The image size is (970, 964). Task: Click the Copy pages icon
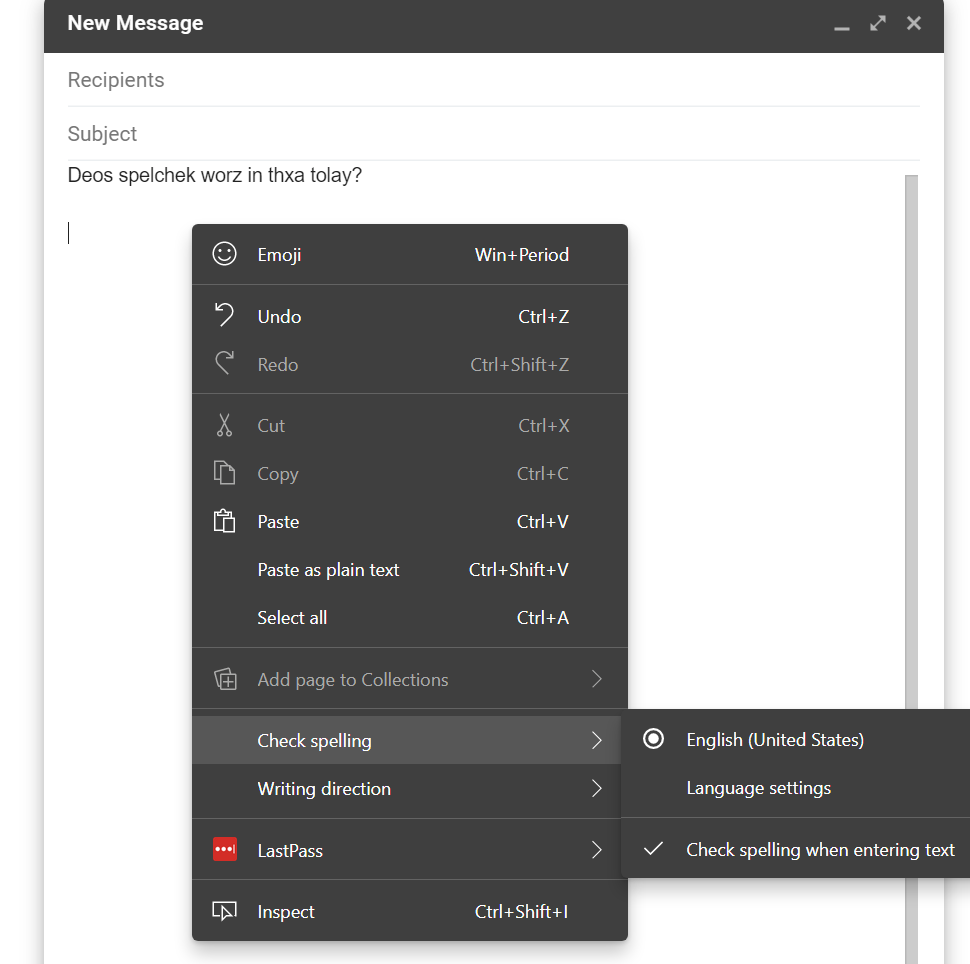(225, 473)
